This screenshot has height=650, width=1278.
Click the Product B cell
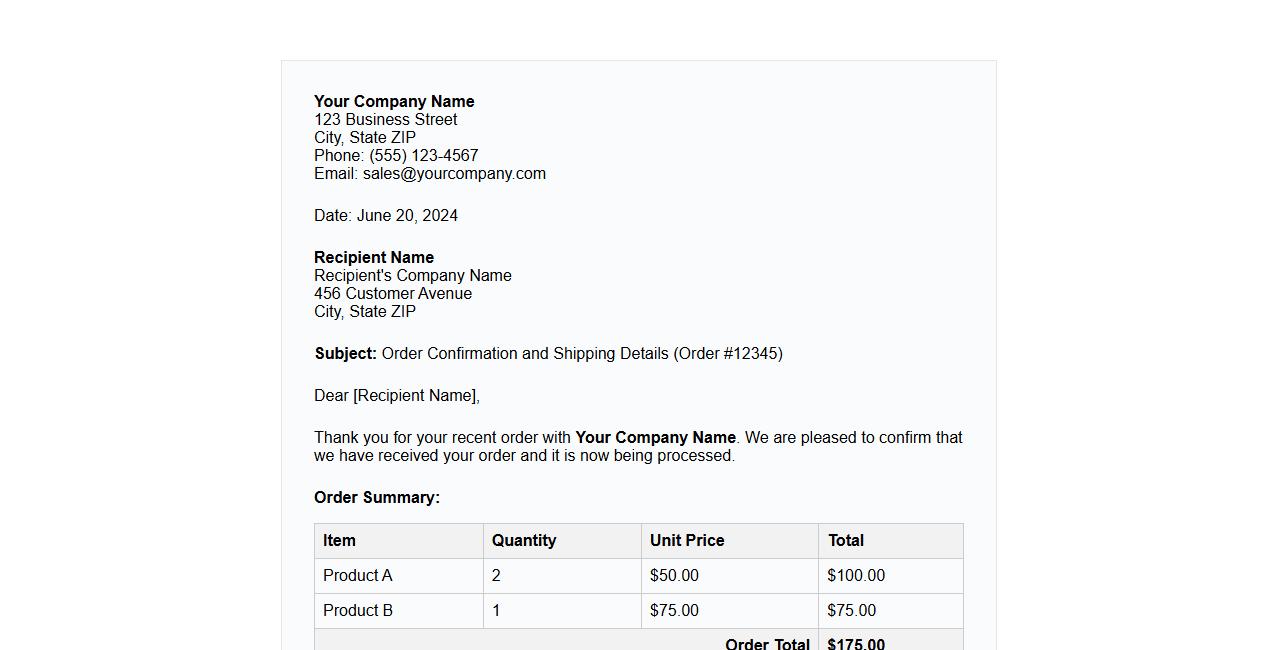[358, 610]
